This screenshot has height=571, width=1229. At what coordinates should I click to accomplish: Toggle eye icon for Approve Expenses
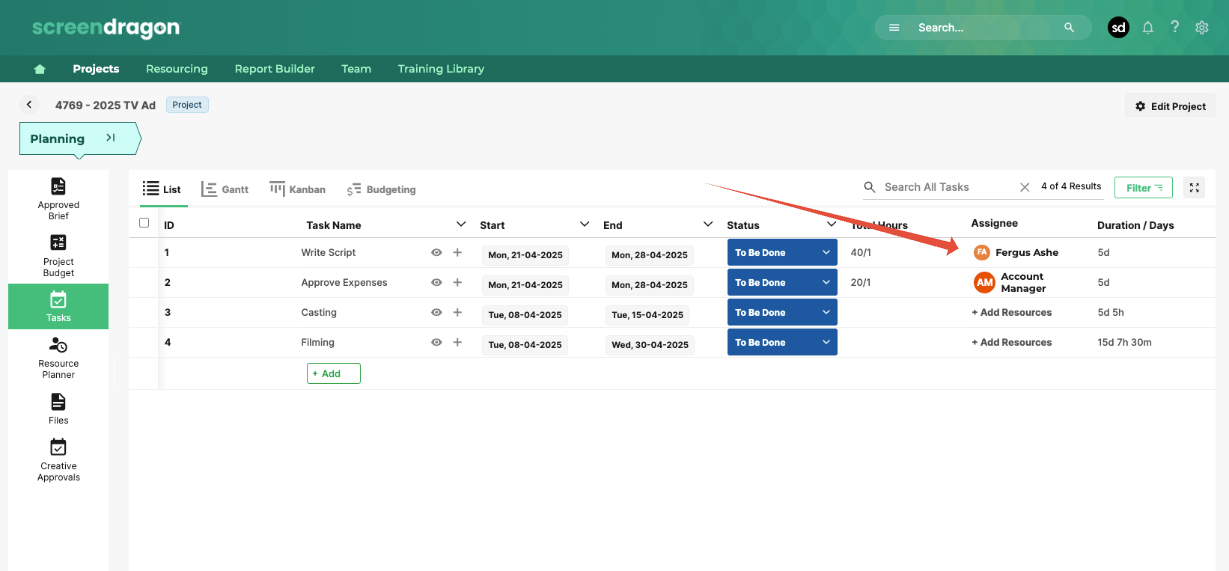point(436,283)
